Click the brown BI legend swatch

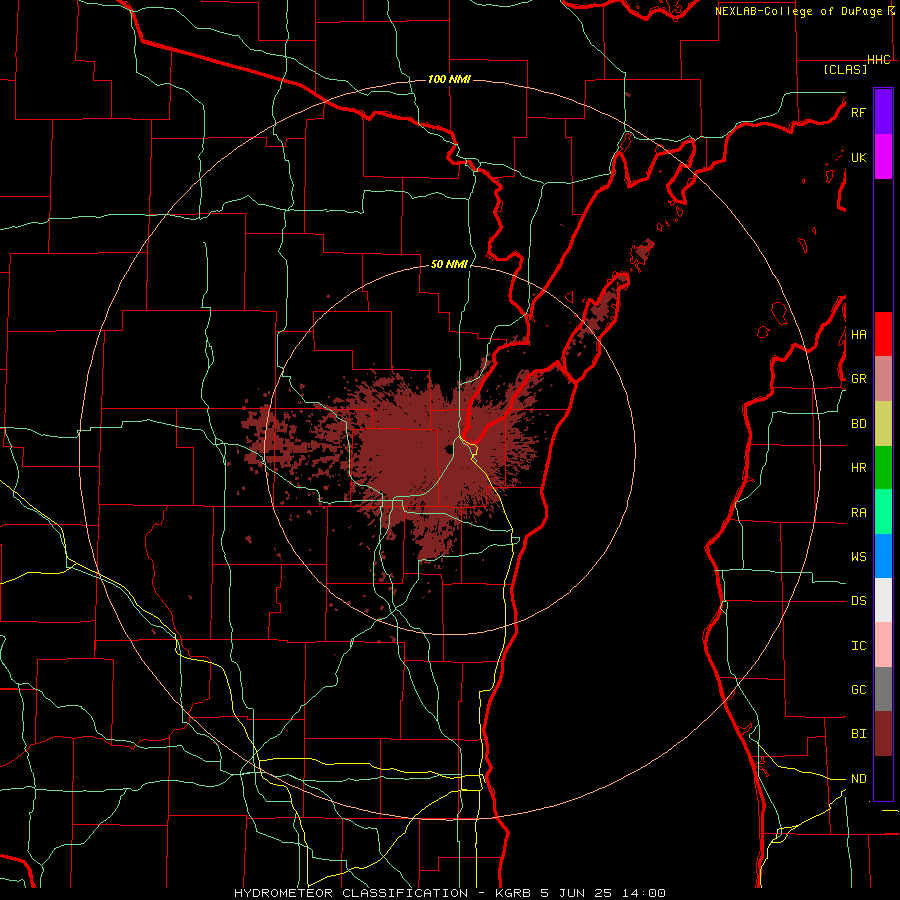point(883,734)
